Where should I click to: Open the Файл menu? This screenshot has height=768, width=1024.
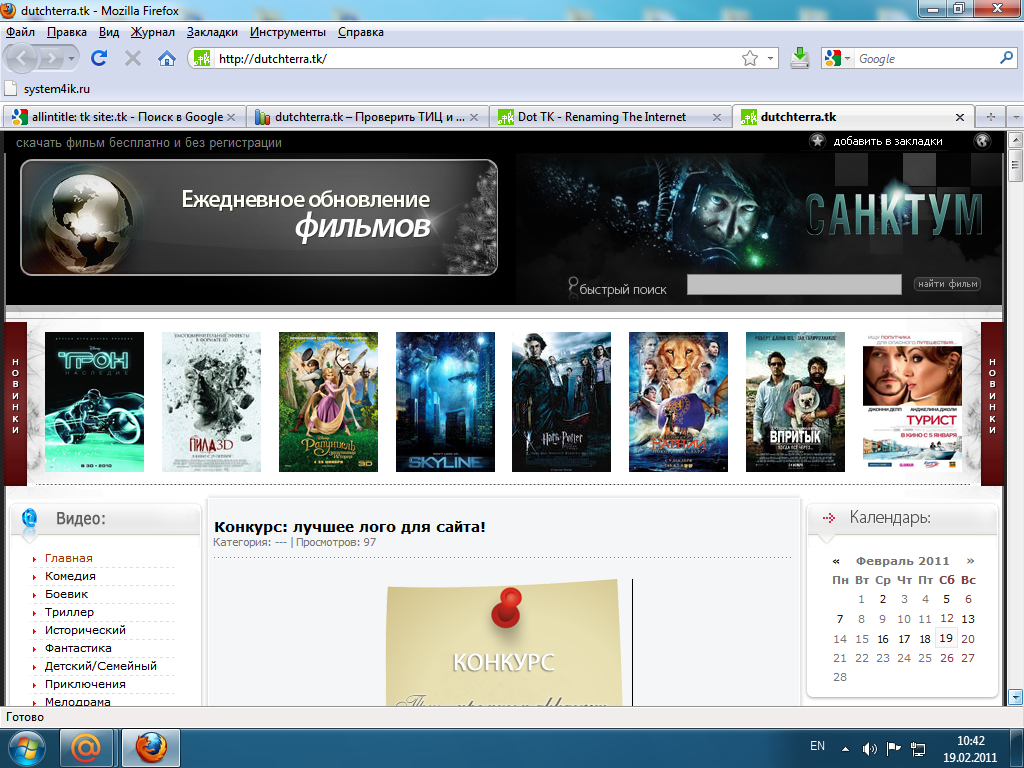[x=20, y=32]
